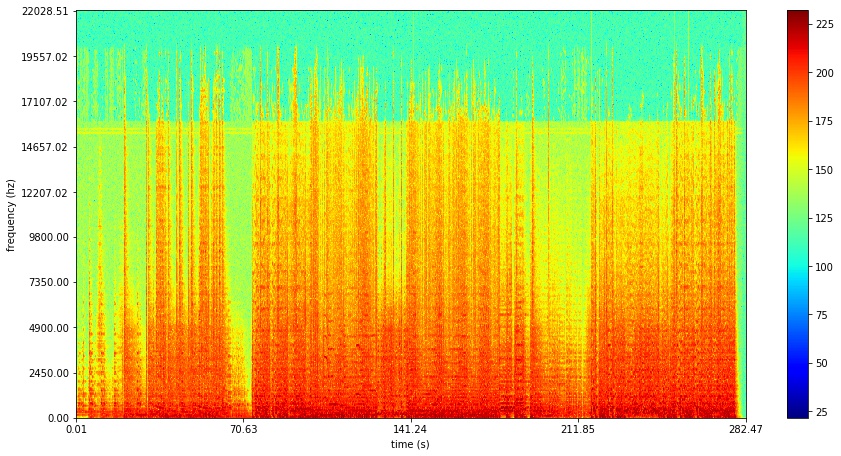Click the "time (s)" x-axis label

pos(410,444)
